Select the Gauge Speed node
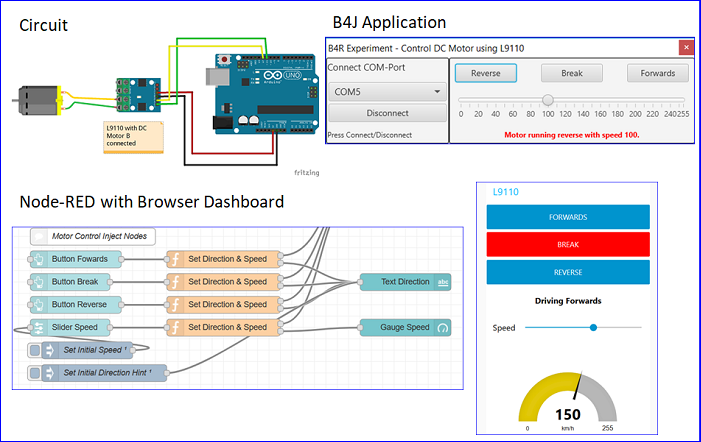The image size is (701, 442). click(405, 328)
